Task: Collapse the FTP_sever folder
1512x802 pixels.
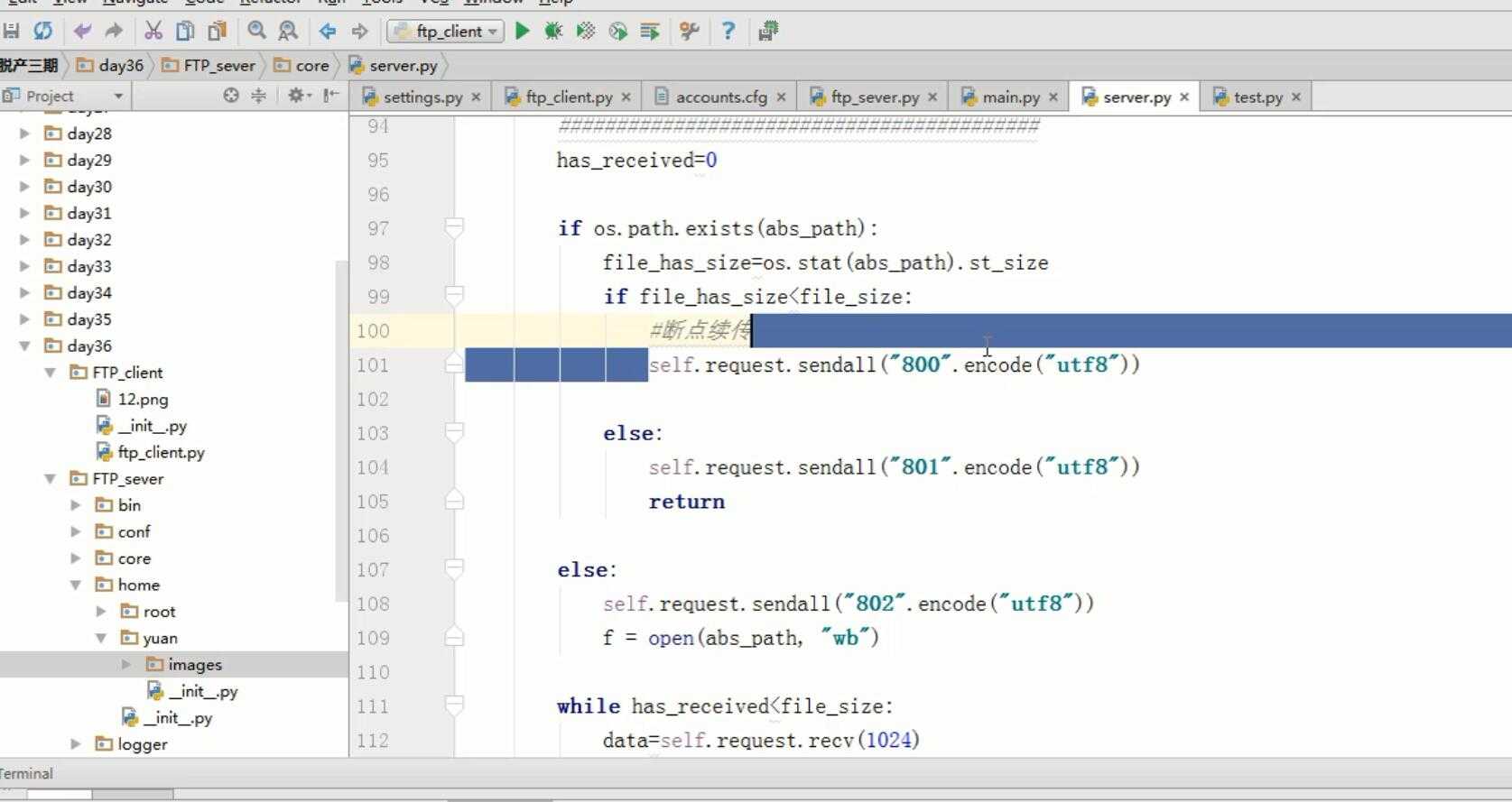Action: coord(51,479)
